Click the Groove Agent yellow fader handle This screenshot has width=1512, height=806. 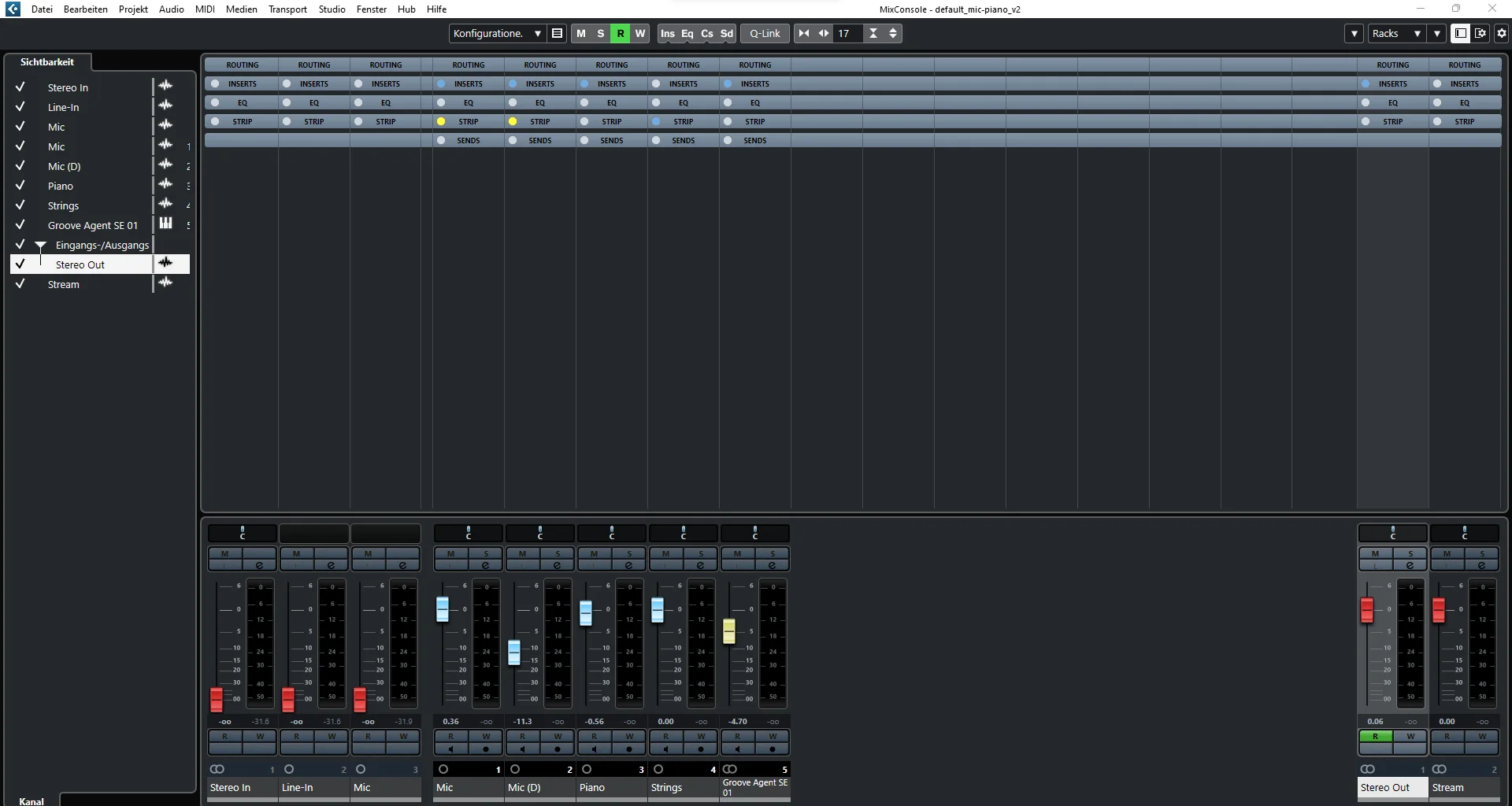pyautogui.click(x=729, y=630)
